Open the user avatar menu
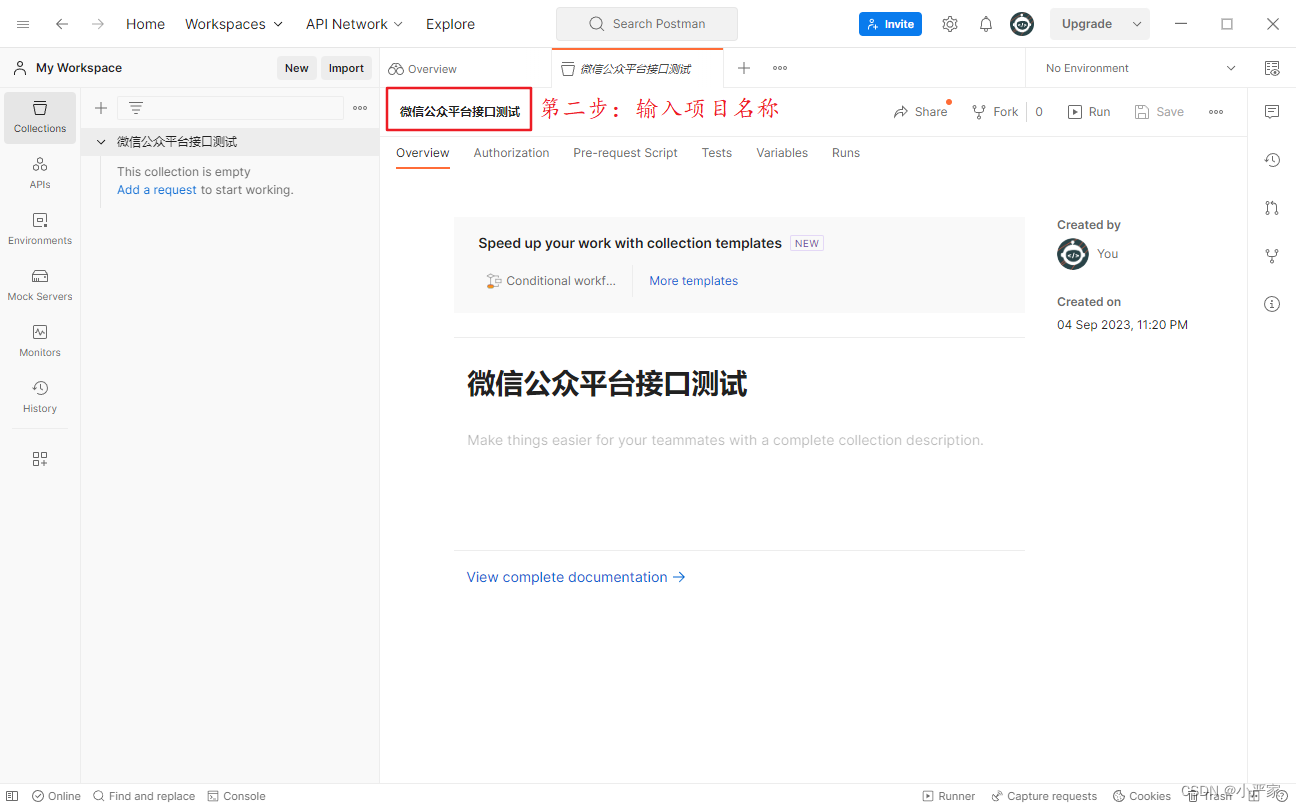This screenshot has width=1296, height=808. pyautogui.click(x=1022, y=24)
